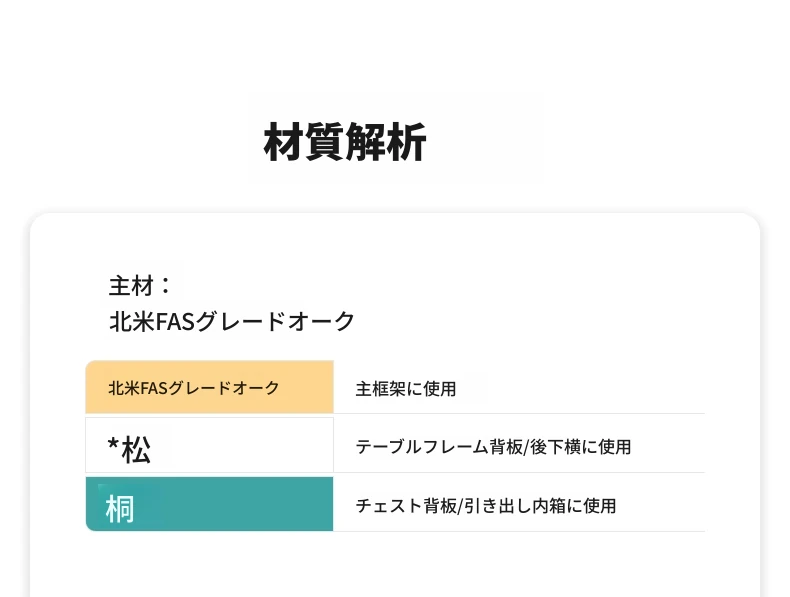Click 後下横に使用 at the end of the pine row
Viewport: 790px width, 597px height.
click(x=581, y=447)
